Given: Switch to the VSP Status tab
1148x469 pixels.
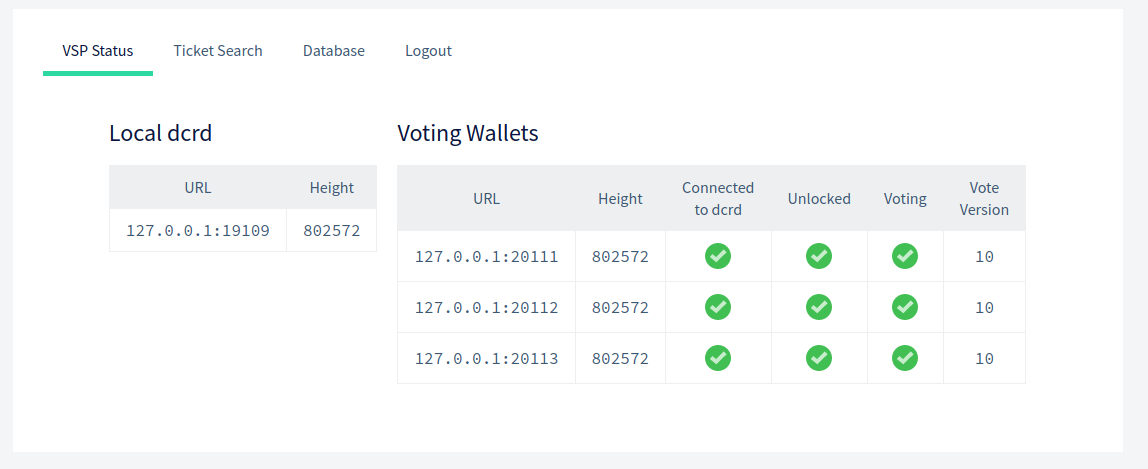Looking at the screenshot, I should (97, 51).
